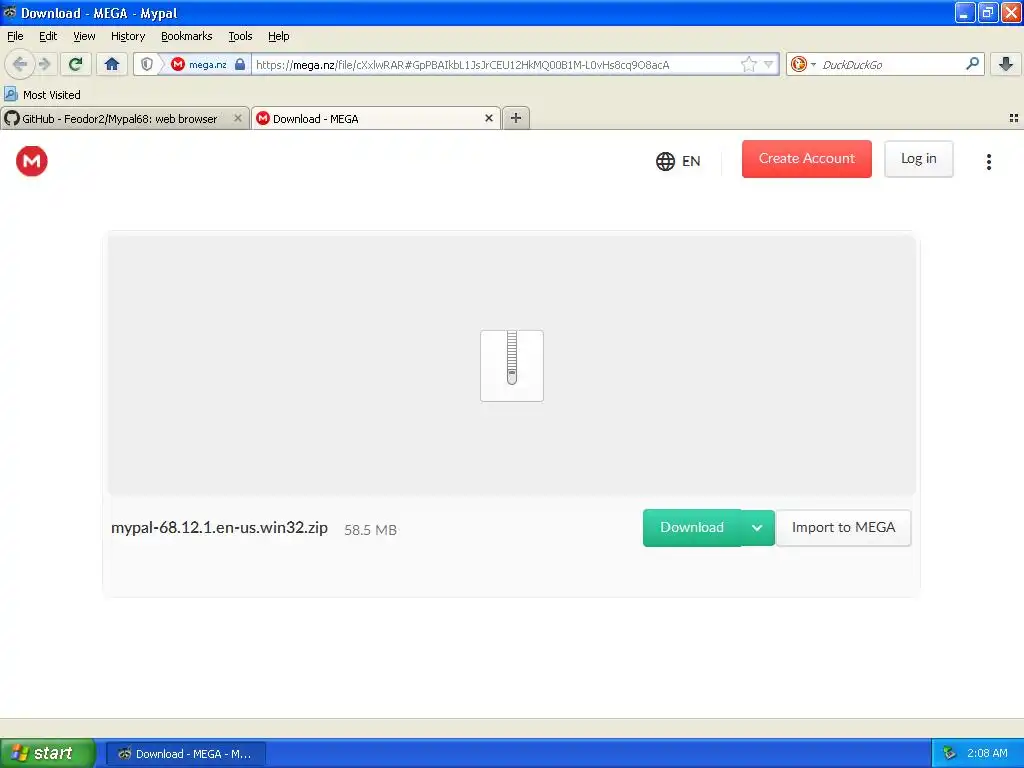Screen dimensions: 1024x768
Task: Open the Edit menu
Action: pos(48,36)
